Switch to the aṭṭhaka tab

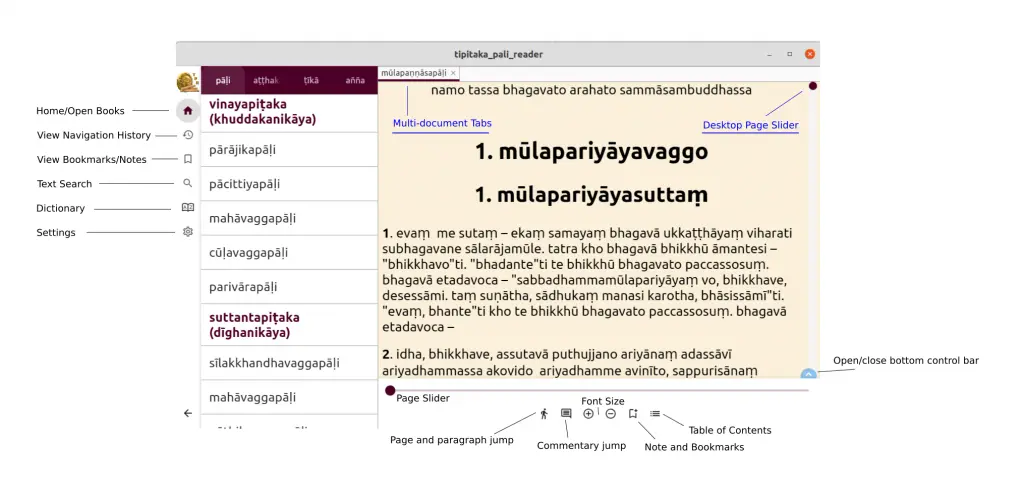(266, 80)
